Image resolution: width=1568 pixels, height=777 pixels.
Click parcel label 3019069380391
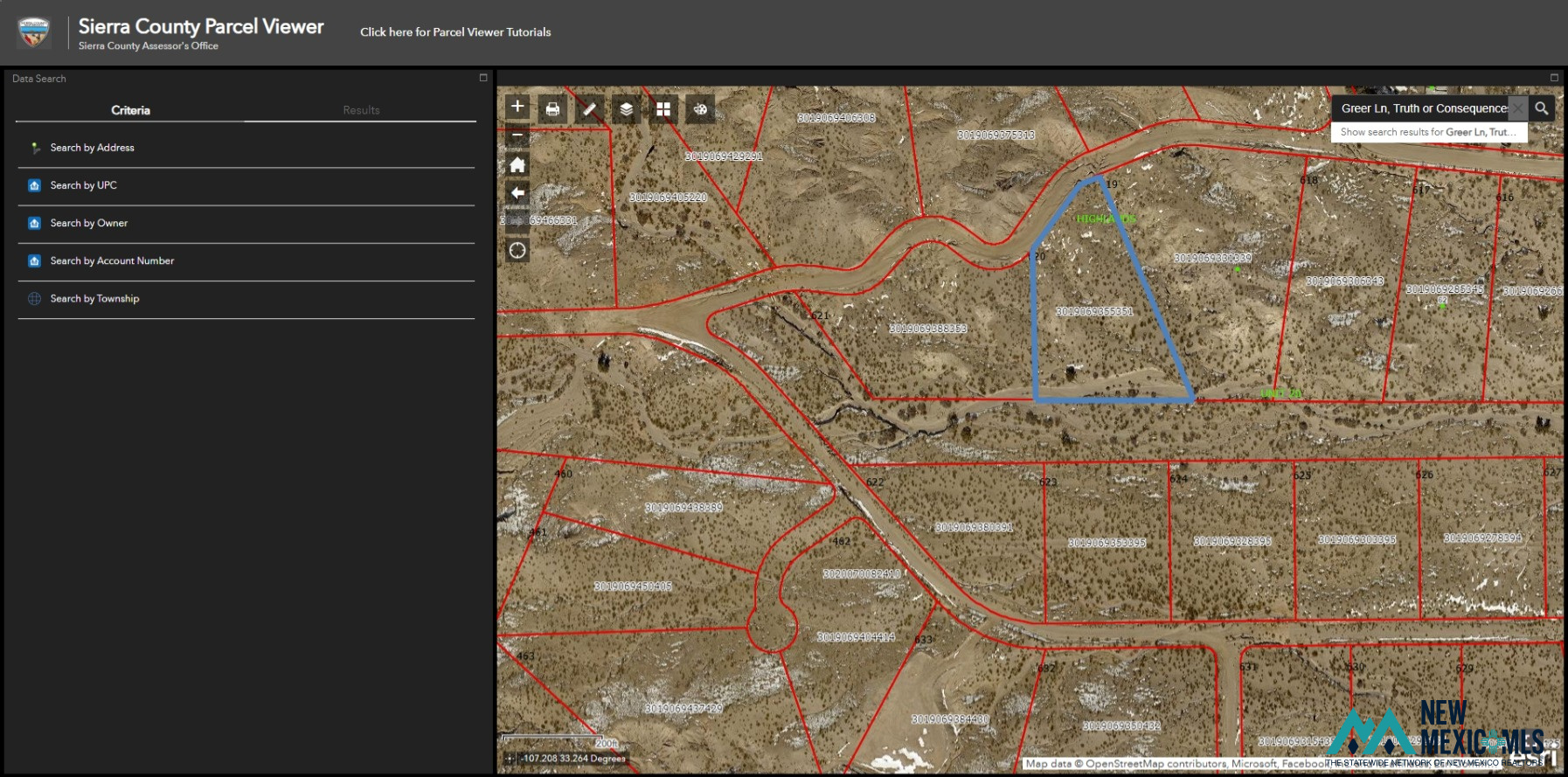coord(974,527)
